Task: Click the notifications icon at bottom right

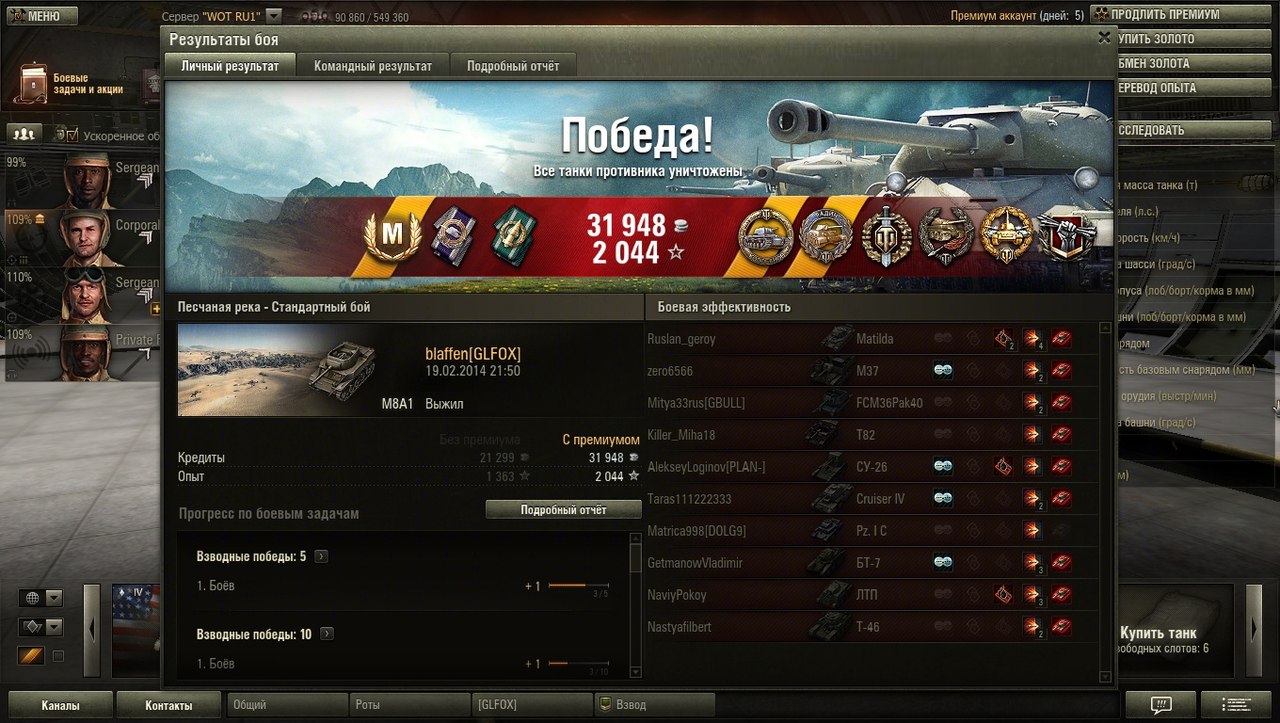Action: pyautogui.click(x=1160, y=704)
